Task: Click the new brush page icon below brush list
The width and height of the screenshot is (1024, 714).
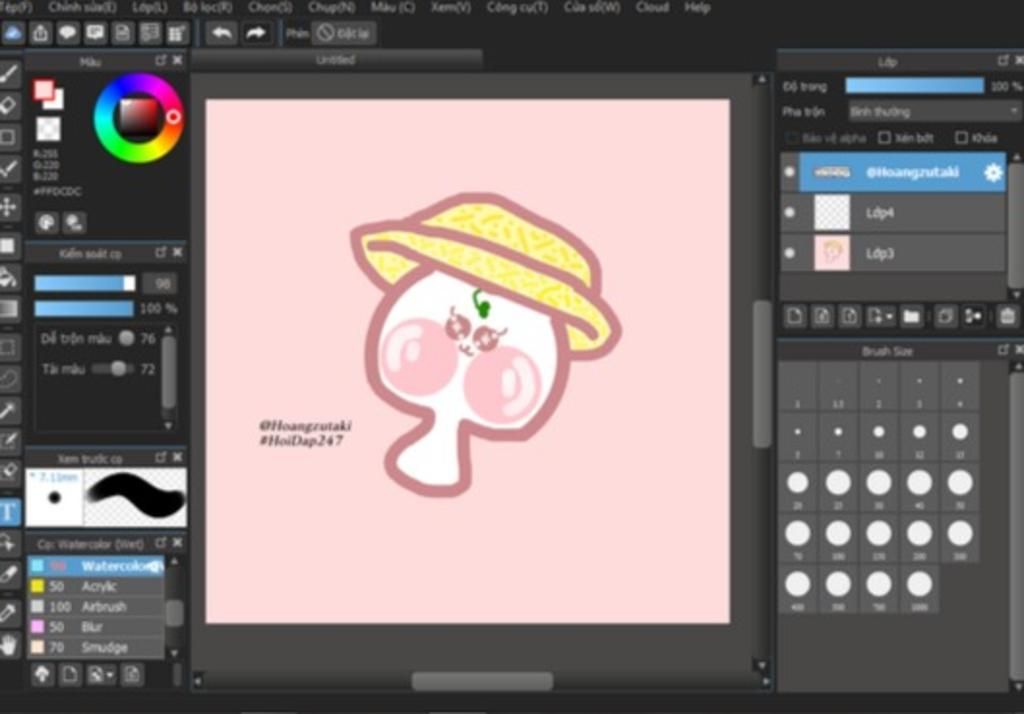Action: [x=70, y=673]
